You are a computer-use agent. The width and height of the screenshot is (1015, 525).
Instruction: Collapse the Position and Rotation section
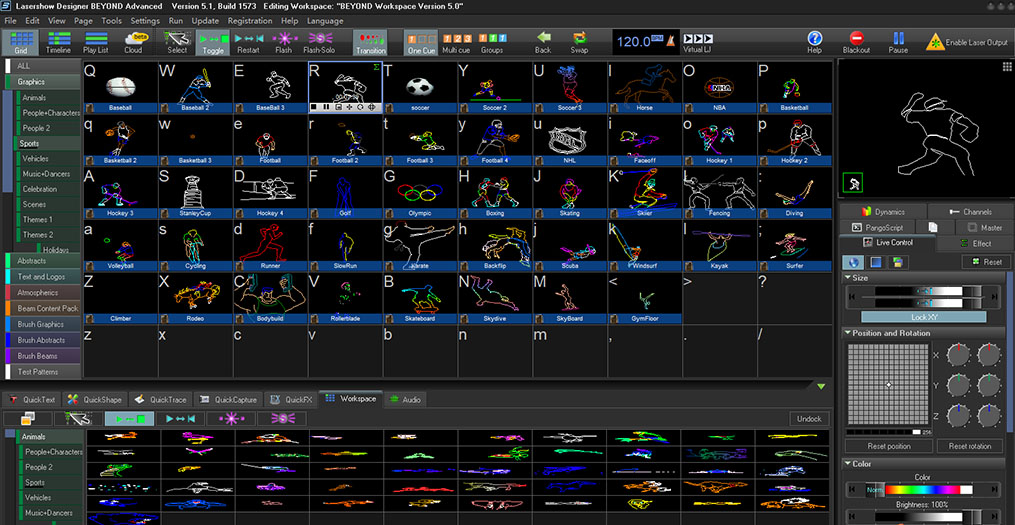point(849,333)
